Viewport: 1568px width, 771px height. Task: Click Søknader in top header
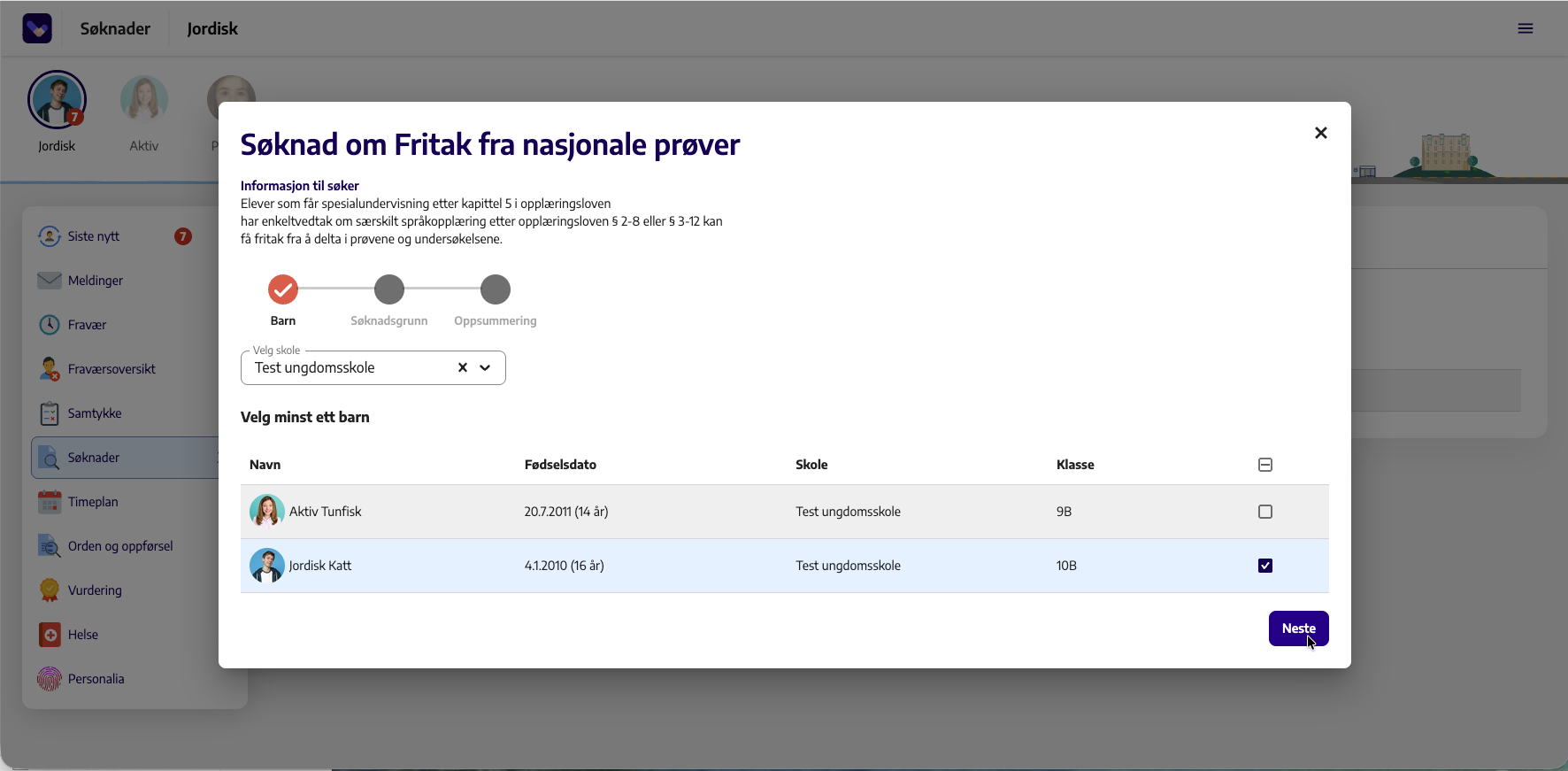[115, 28]
